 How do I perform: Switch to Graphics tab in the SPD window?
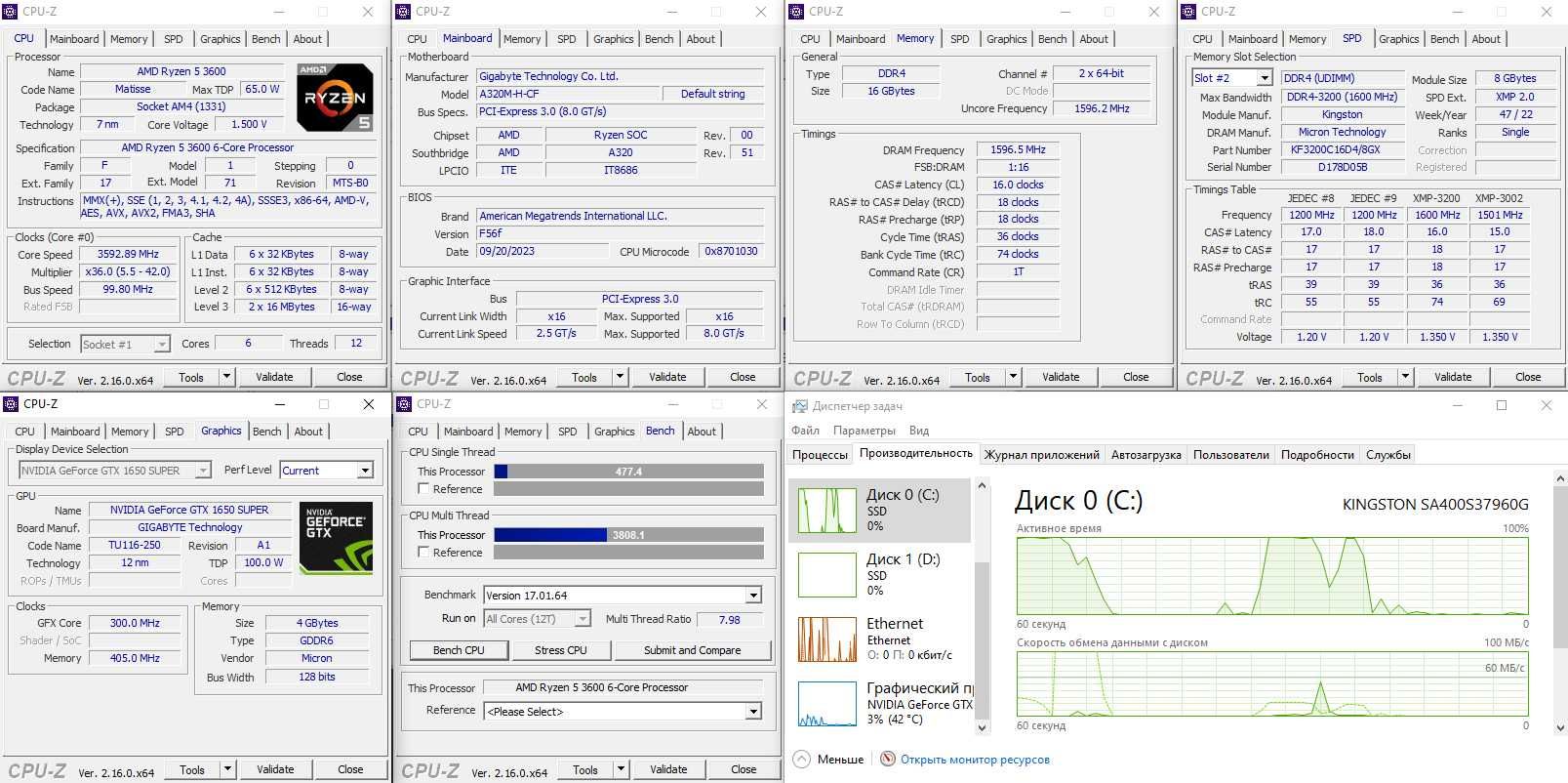coord(1398,39)
